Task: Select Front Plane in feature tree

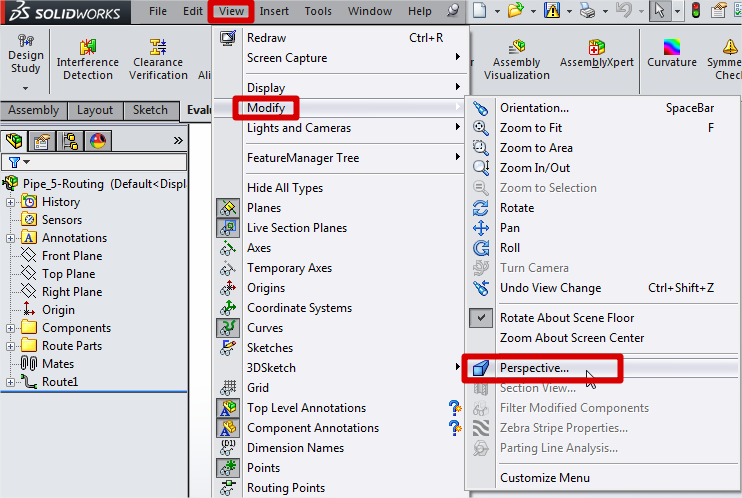Action: (71, 256)
